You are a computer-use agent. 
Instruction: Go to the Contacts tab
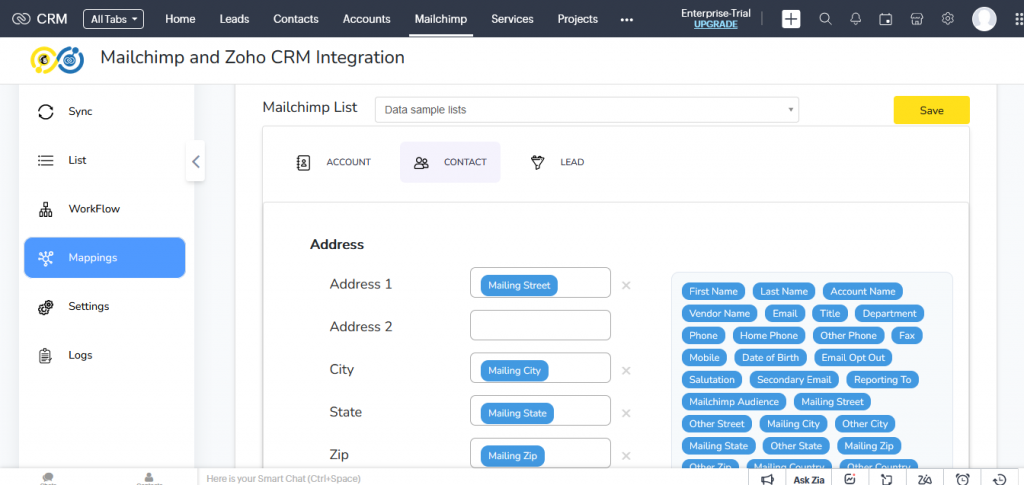(296, 19)
